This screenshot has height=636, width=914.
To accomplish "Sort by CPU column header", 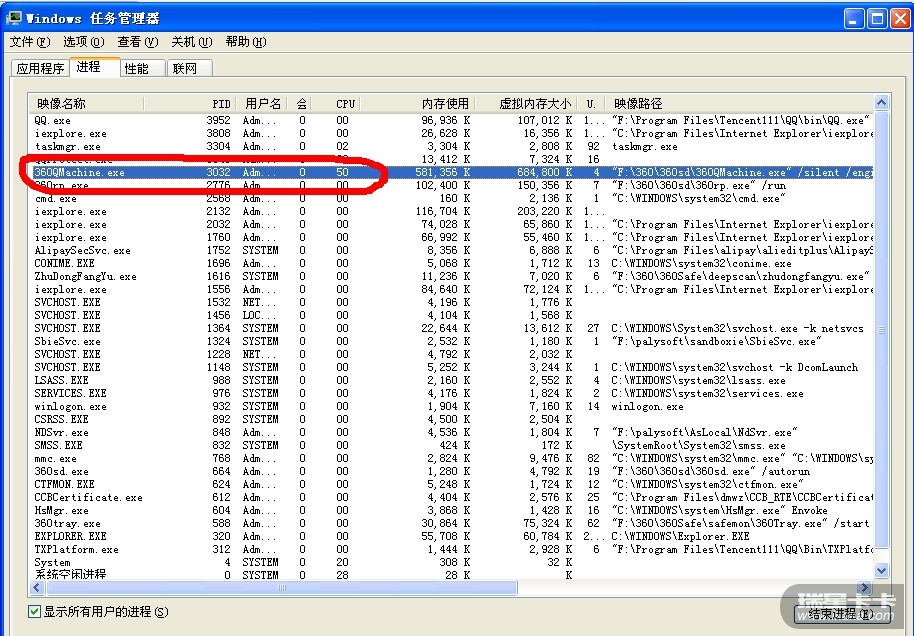I will tap(336, 104).
